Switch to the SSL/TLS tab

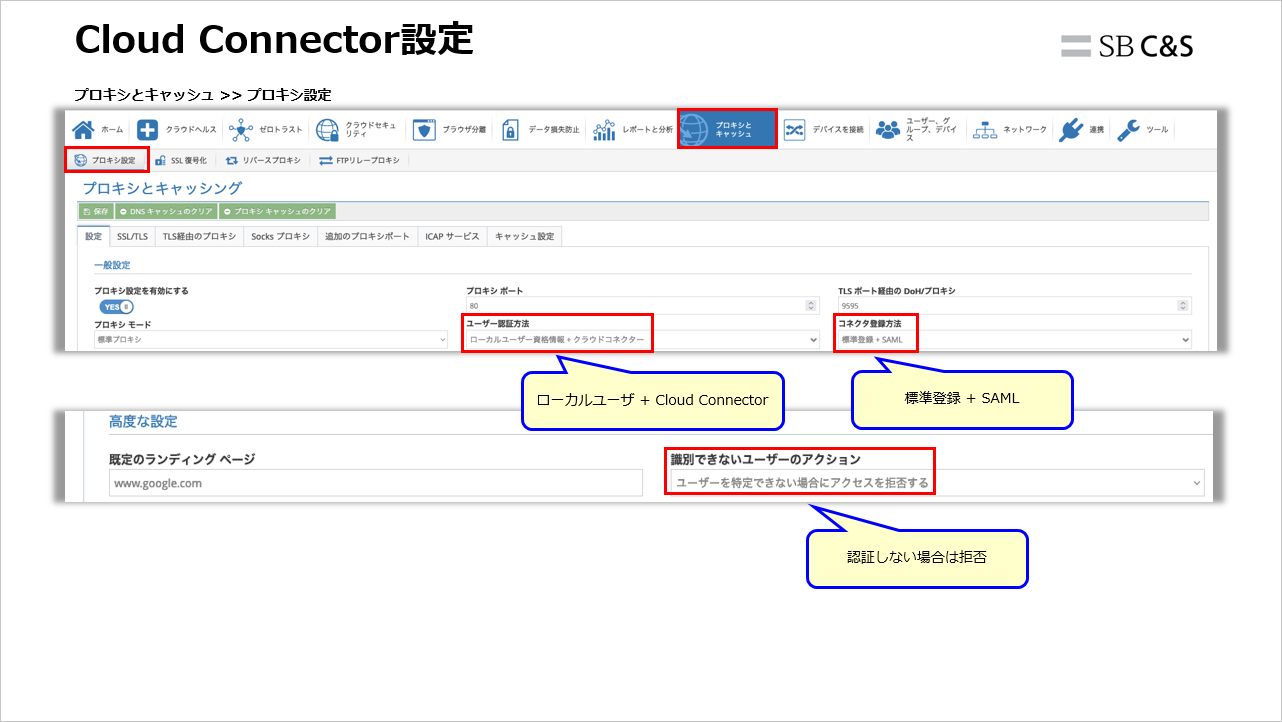(x=132, y=237)
